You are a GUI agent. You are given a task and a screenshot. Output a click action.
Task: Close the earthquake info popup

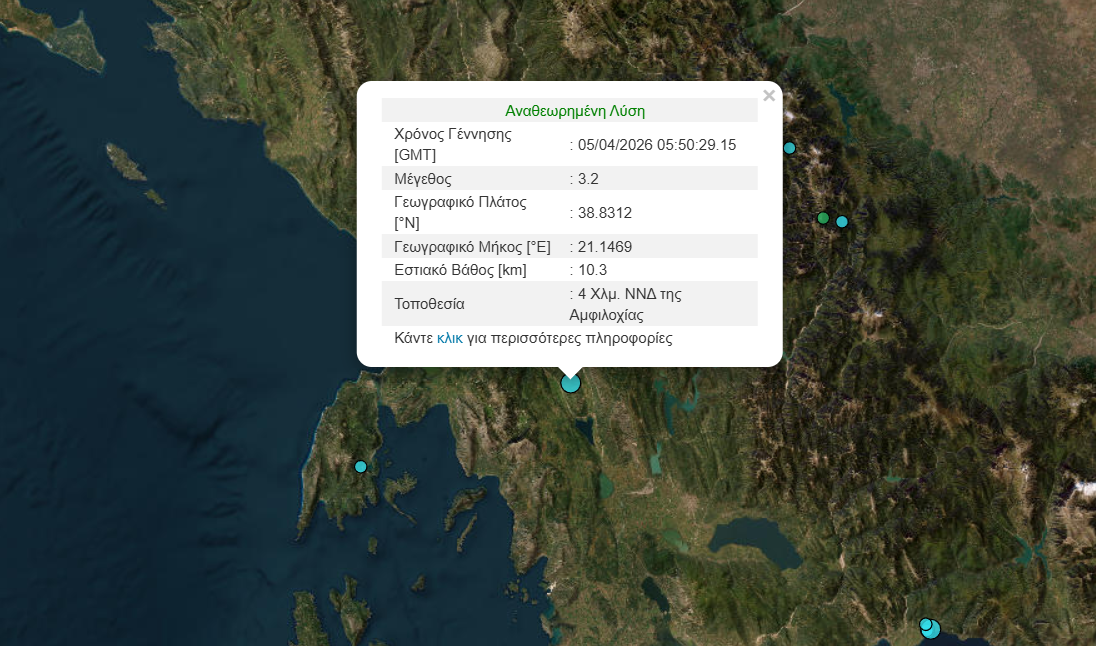[x=768, y=96]
